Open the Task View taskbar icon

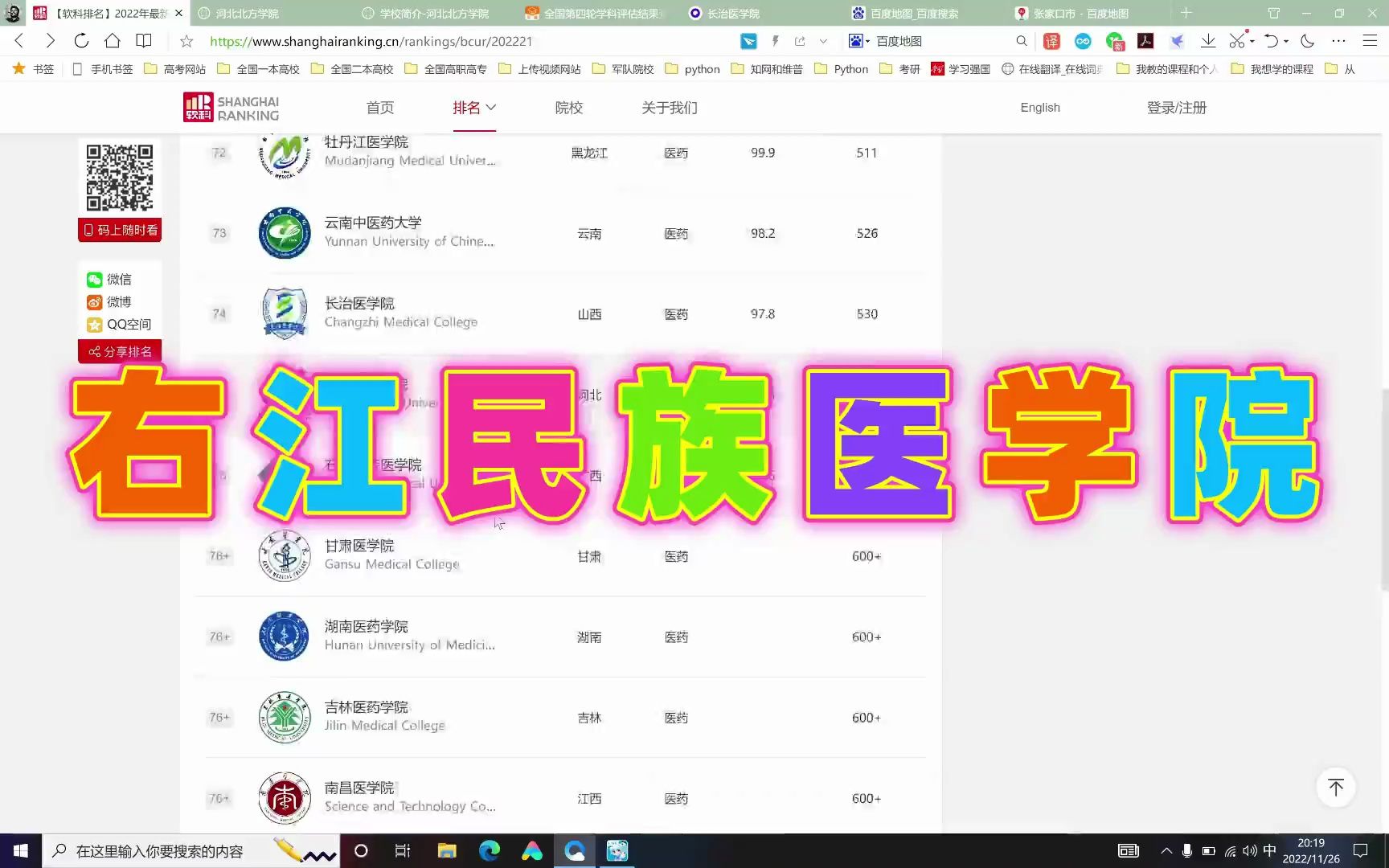coord(403,850)
